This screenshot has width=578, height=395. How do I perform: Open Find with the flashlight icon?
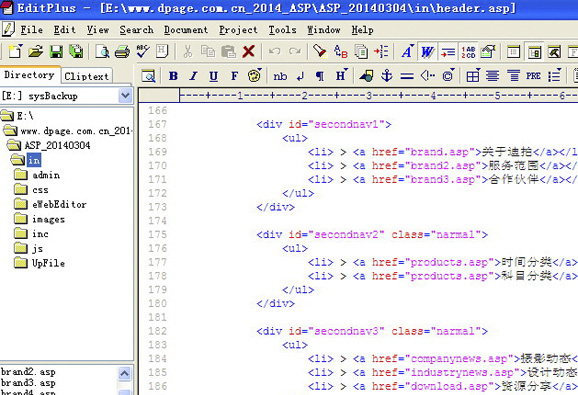320,51
